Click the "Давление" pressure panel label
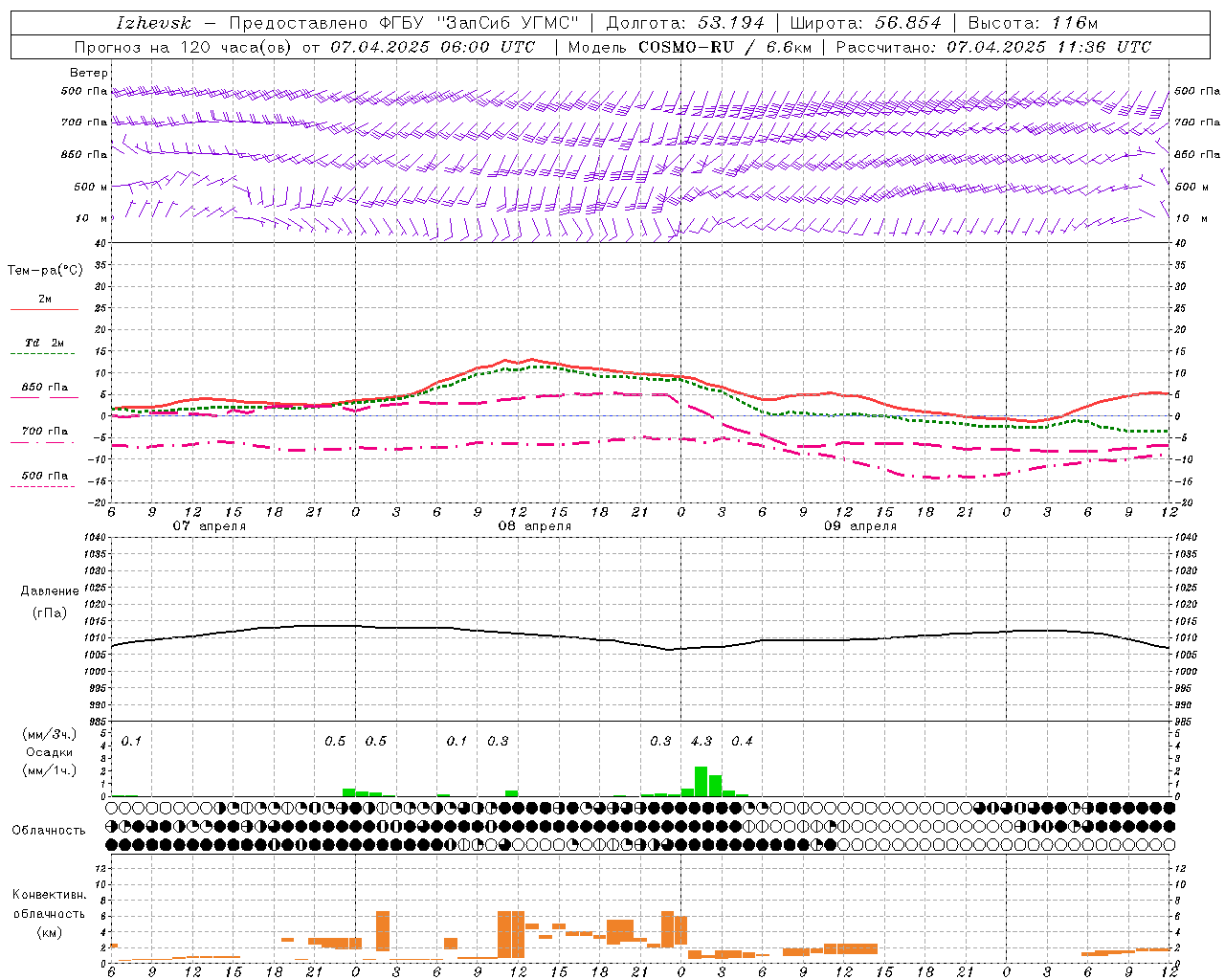The height and width of the screenshot is (980, 1225). pyautogui.click(x=50, y=591)
